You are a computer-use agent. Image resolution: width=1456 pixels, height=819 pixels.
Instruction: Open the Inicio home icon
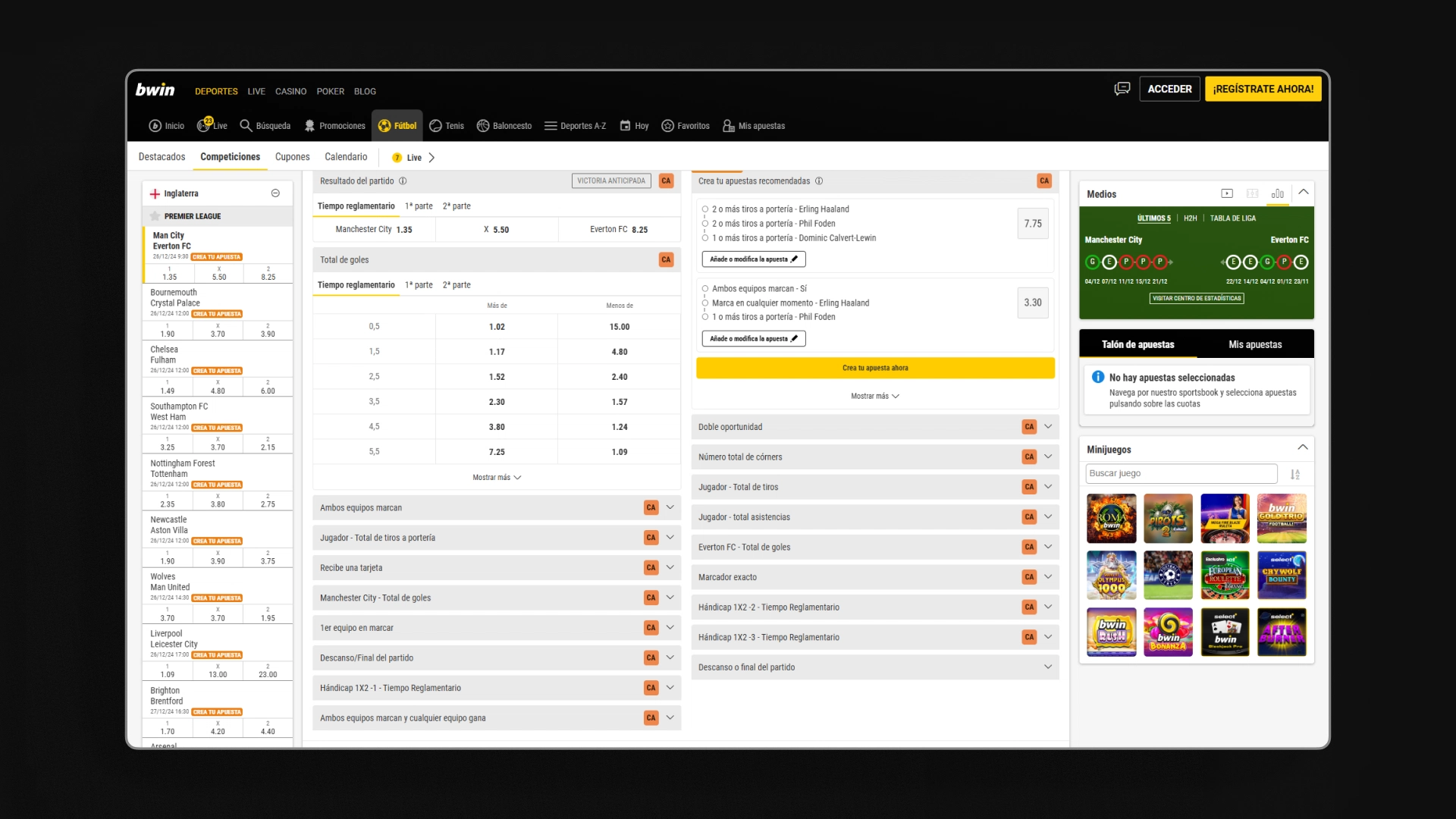point(155,126)
